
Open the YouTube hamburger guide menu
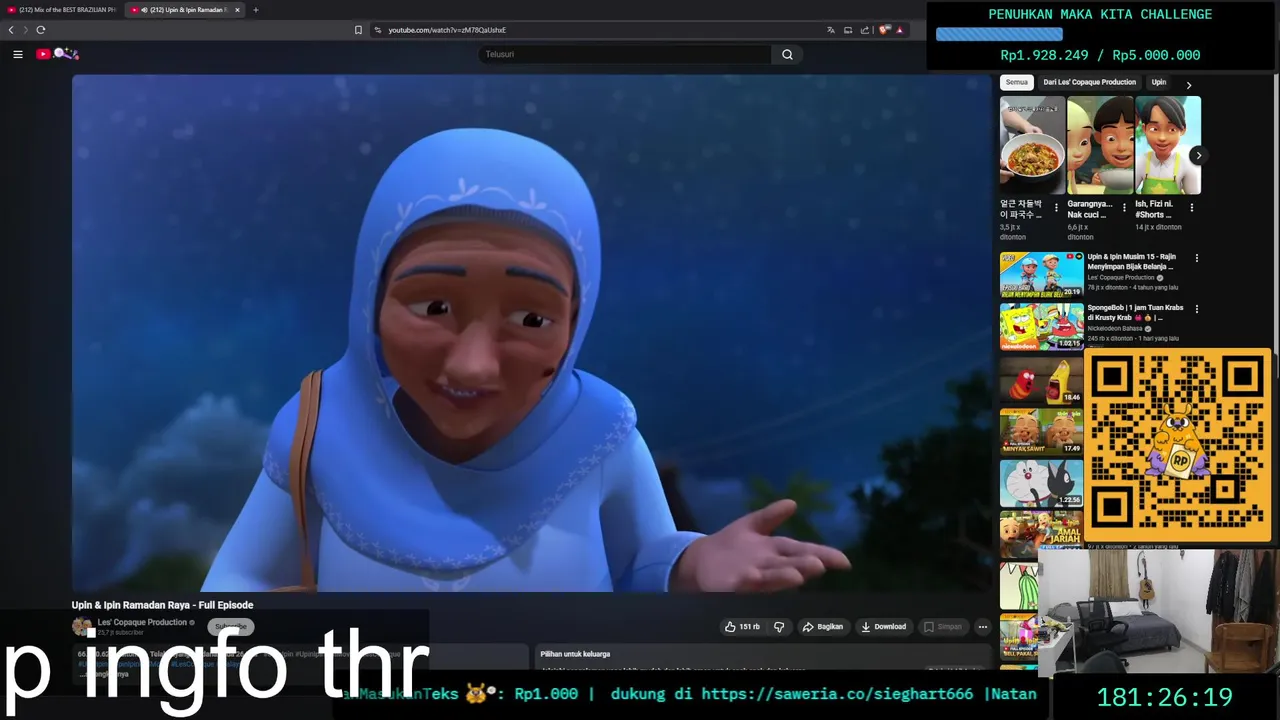point(17,54)
